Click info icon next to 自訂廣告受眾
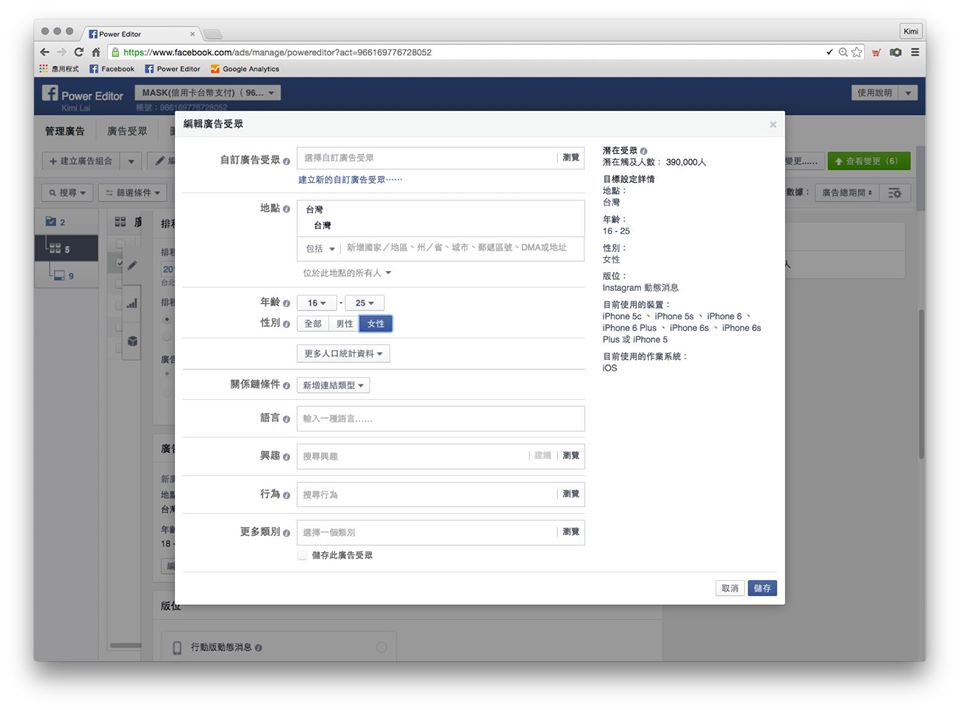The width and height of the screenshot is (960, 710). (286, 161)
